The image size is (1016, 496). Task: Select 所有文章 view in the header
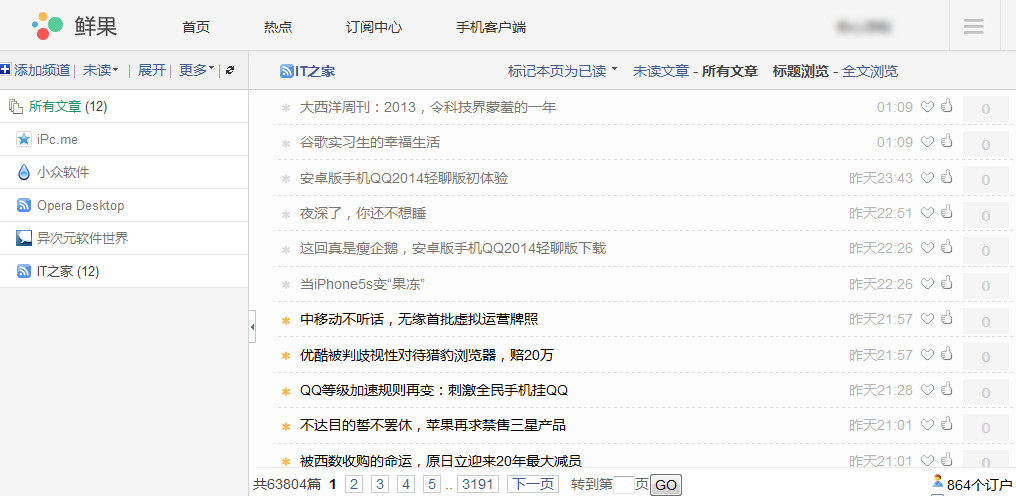tap(730, 71)
